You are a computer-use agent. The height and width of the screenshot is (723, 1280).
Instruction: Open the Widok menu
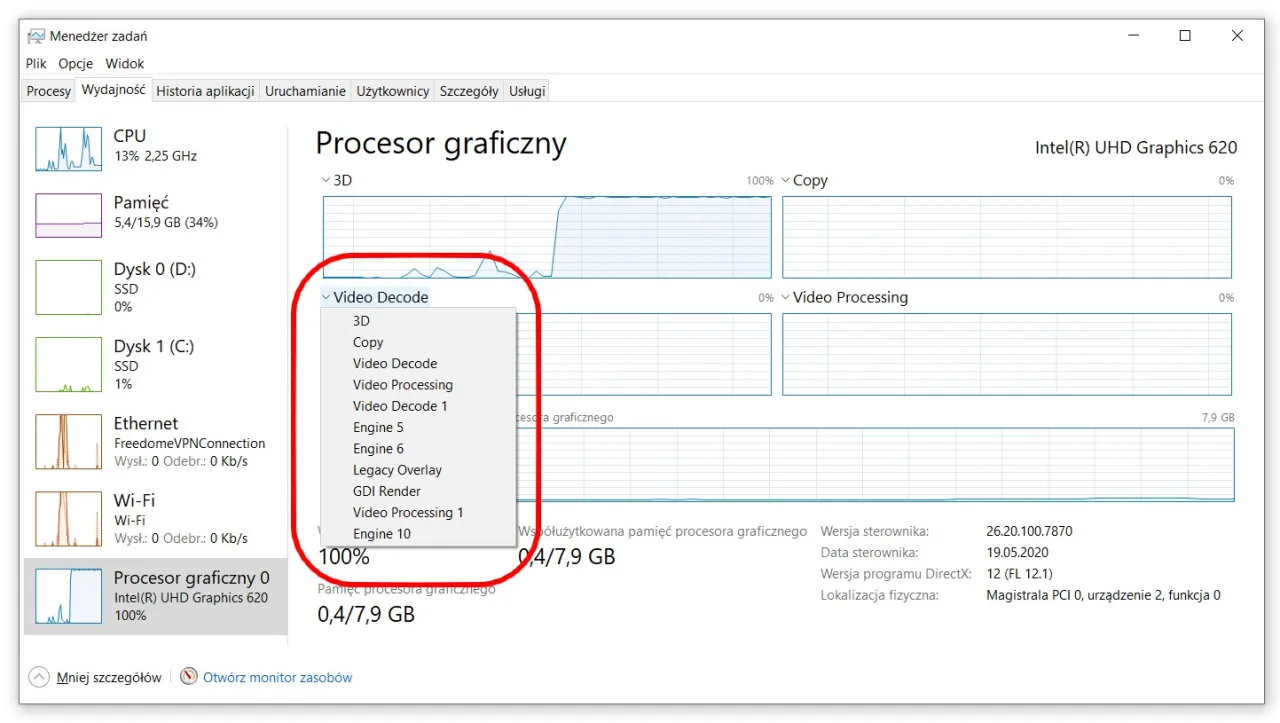click(x=124, y=63)
